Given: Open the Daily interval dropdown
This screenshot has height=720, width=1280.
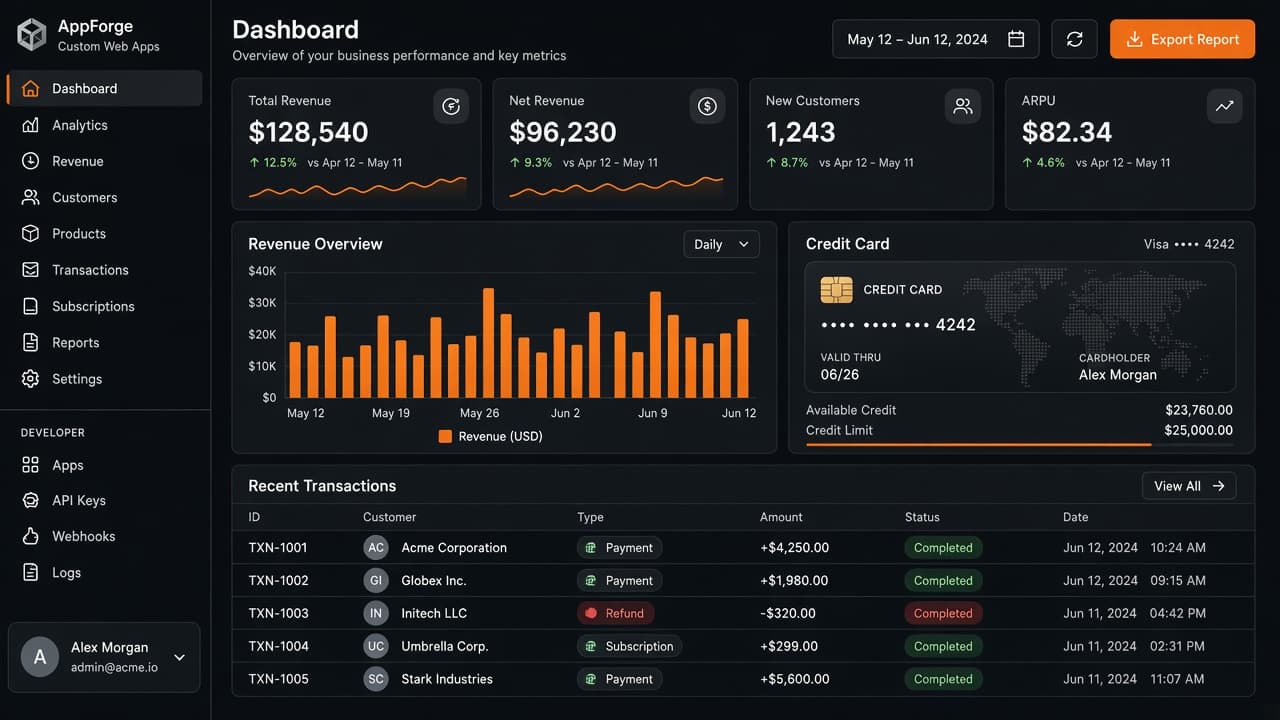Looking at the screenshot, I should 721,244.
